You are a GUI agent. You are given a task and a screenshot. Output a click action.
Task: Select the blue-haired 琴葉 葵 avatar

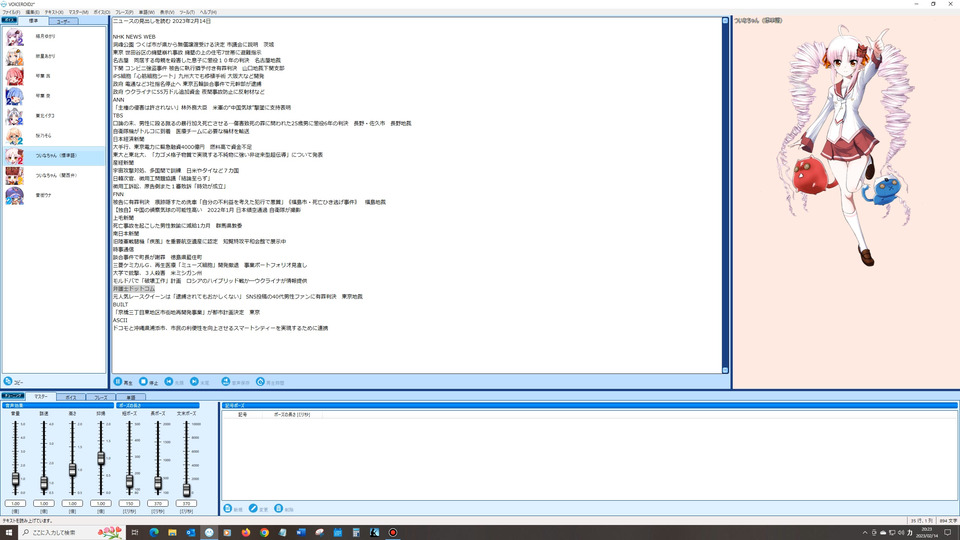point(14,96)
